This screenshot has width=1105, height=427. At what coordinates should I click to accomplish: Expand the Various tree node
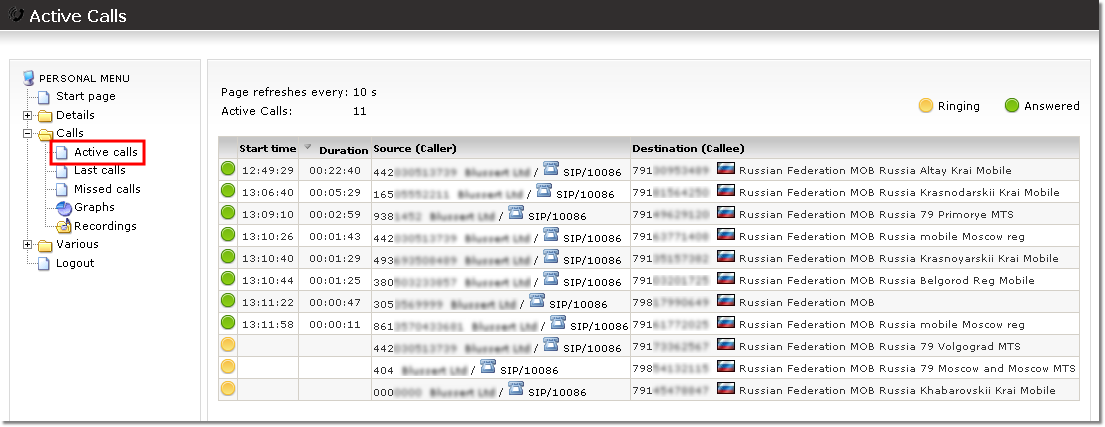(28, 245)
